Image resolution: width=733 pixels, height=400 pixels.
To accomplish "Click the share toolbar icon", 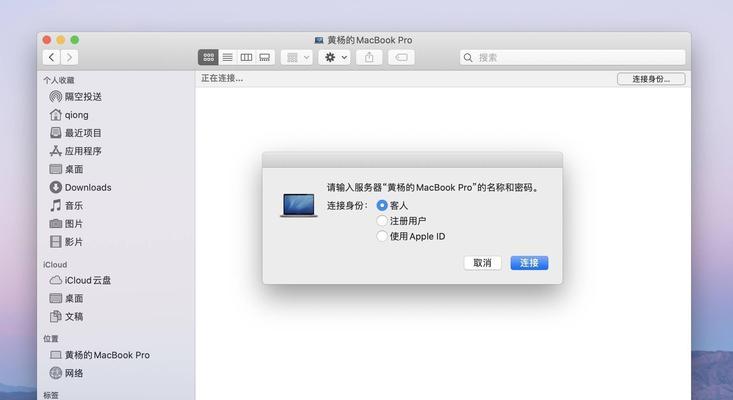I will coord(369,57).
